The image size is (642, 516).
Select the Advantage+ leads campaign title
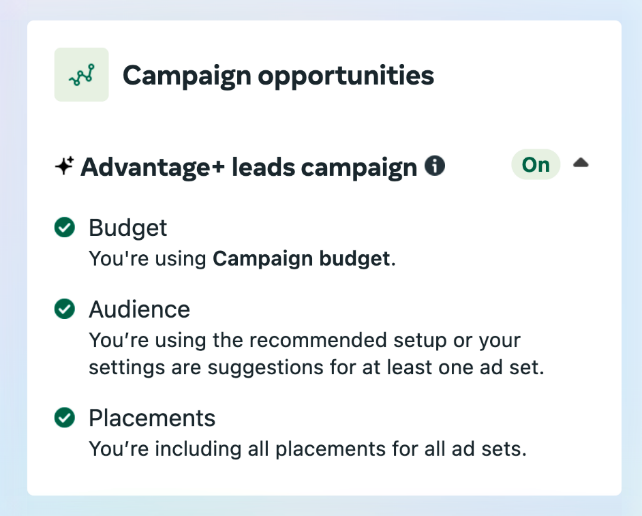coord(249,167)
